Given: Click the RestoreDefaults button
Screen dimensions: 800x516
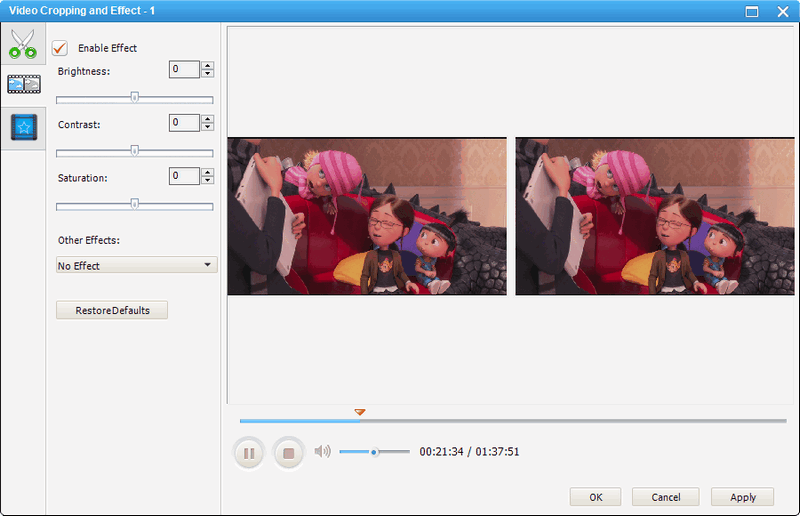Looking at the screenshot, I should point(112,310).
